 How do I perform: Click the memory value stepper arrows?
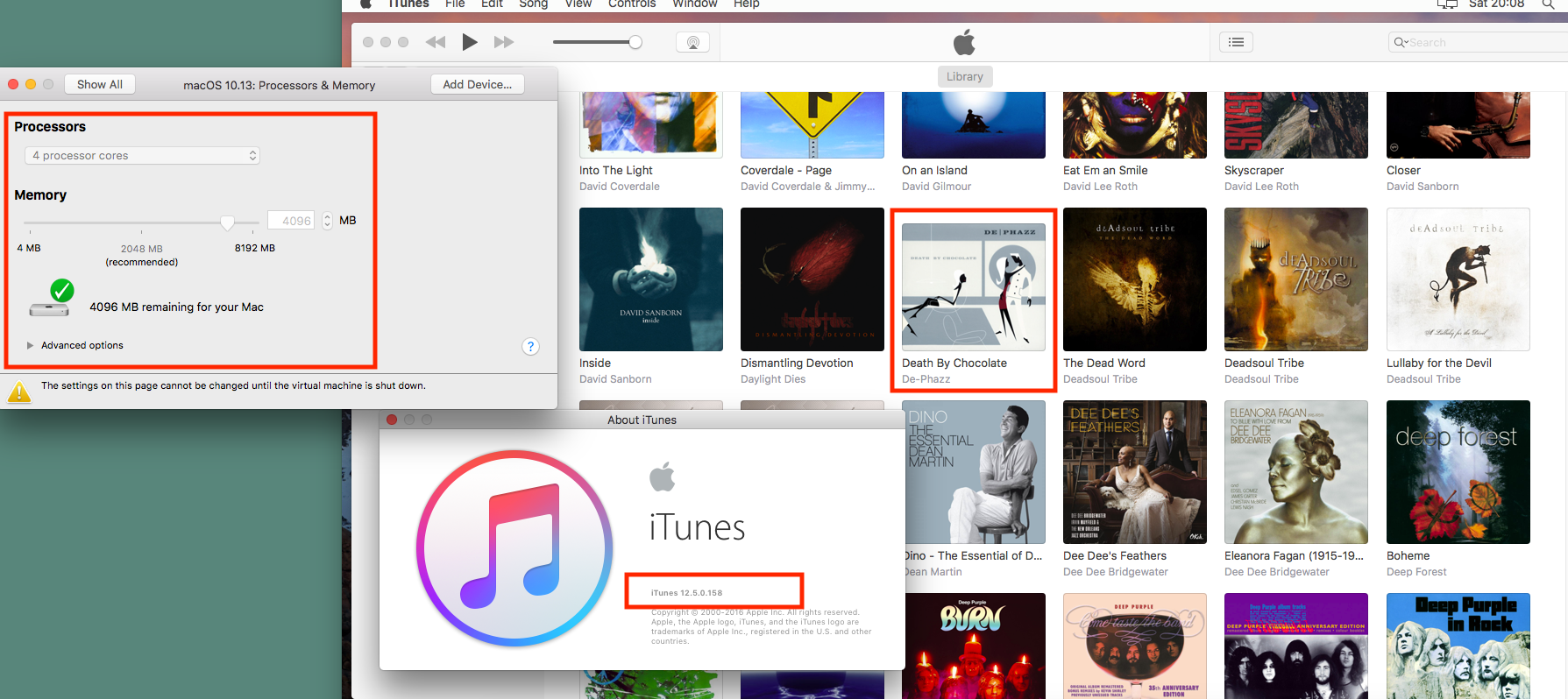point(327,221)
